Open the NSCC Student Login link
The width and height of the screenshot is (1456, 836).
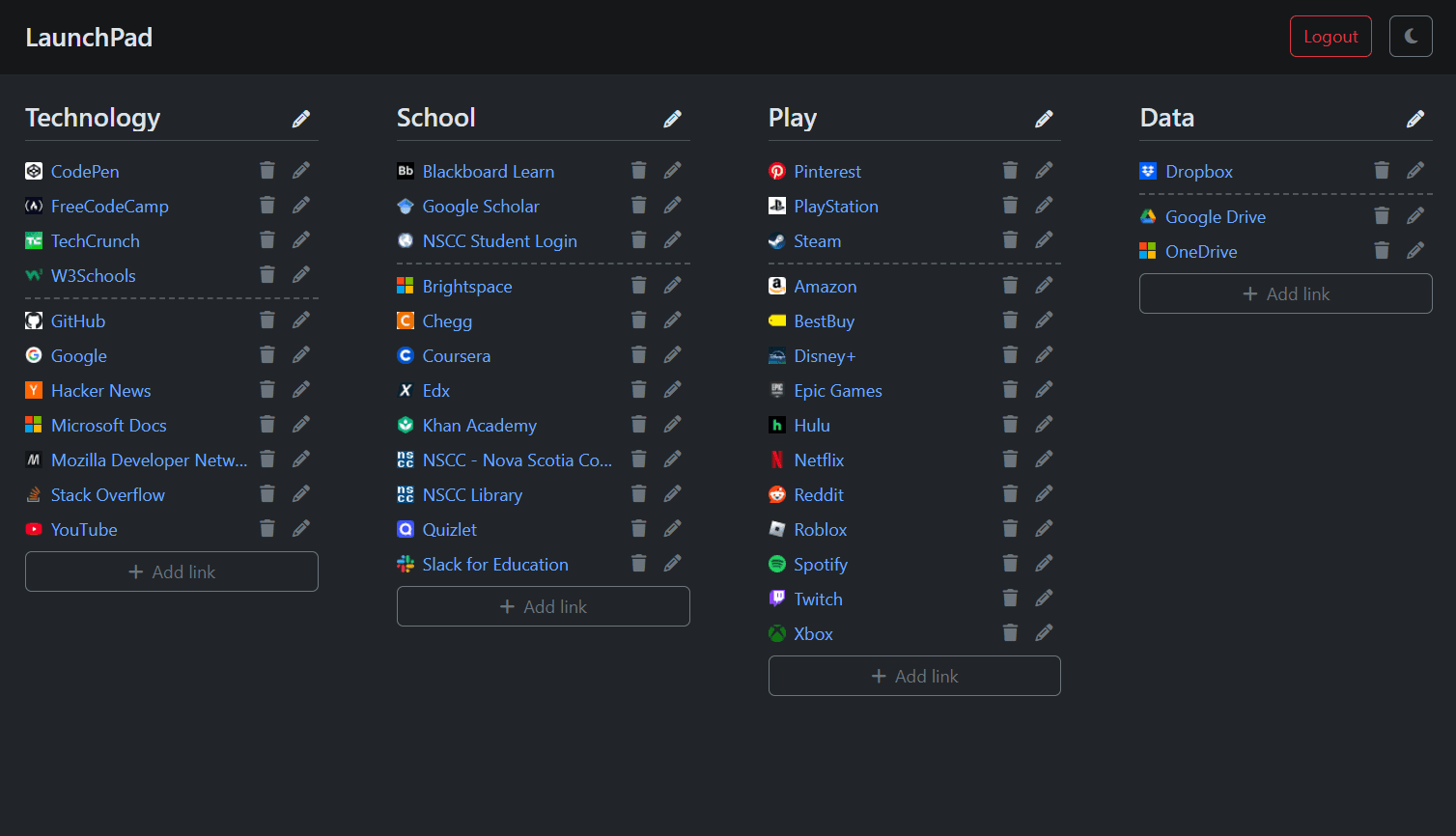tap(500, 240)
